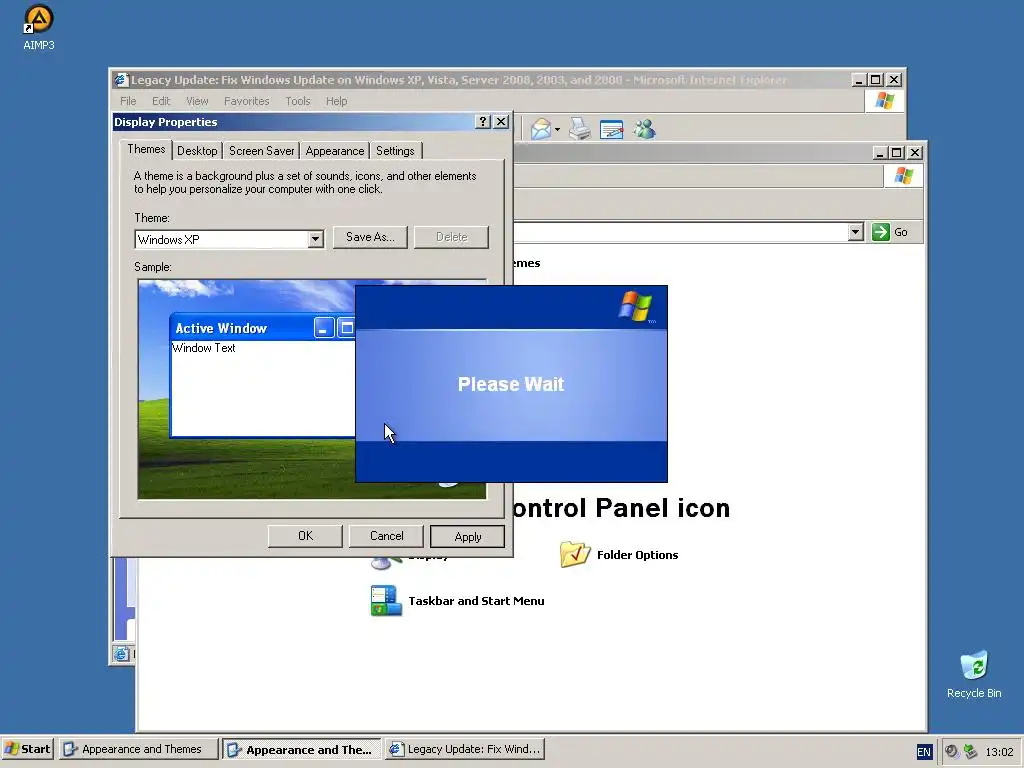
Task: Click the Start button
Action: tap(27, 749)
